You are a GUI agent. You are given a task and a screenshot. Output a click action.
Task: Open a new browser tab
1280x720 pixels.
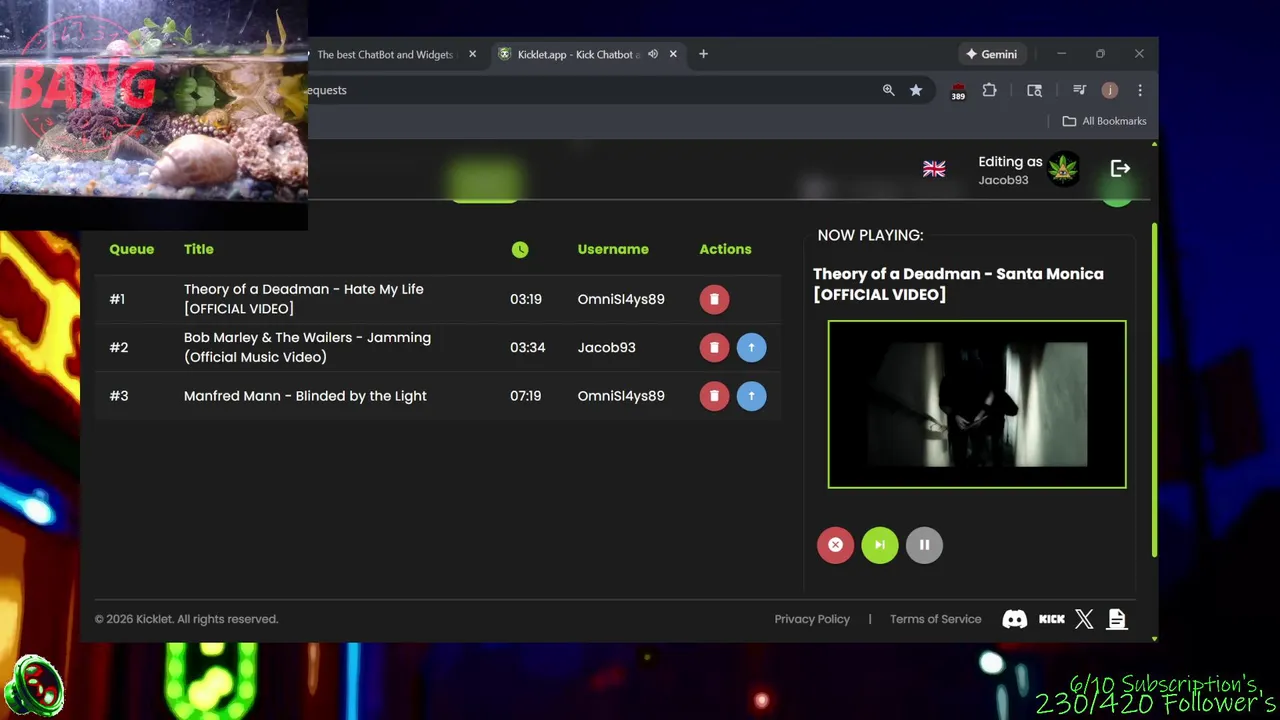703,54
